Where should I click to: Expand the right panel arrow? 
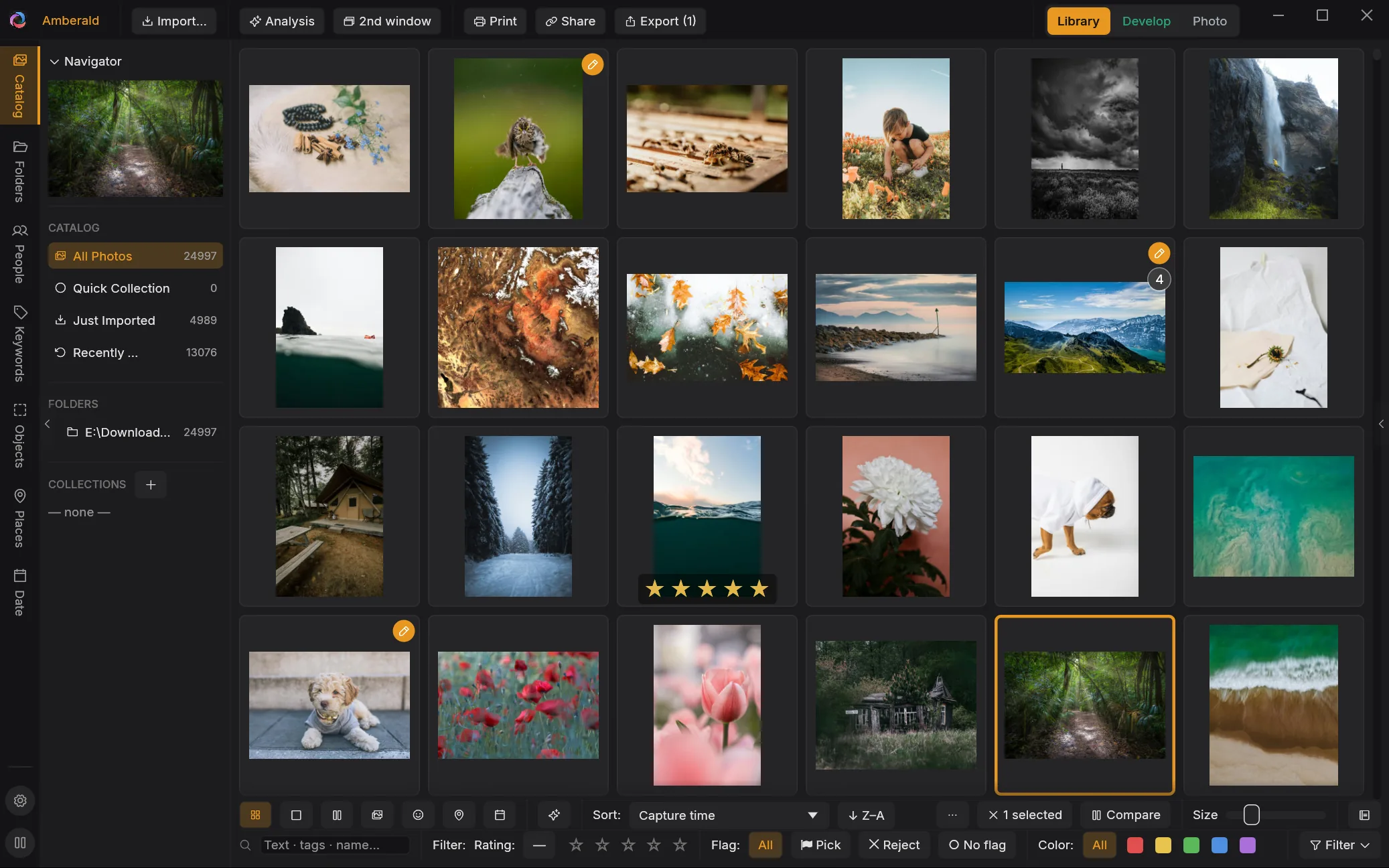click(x=1381, y=424)
